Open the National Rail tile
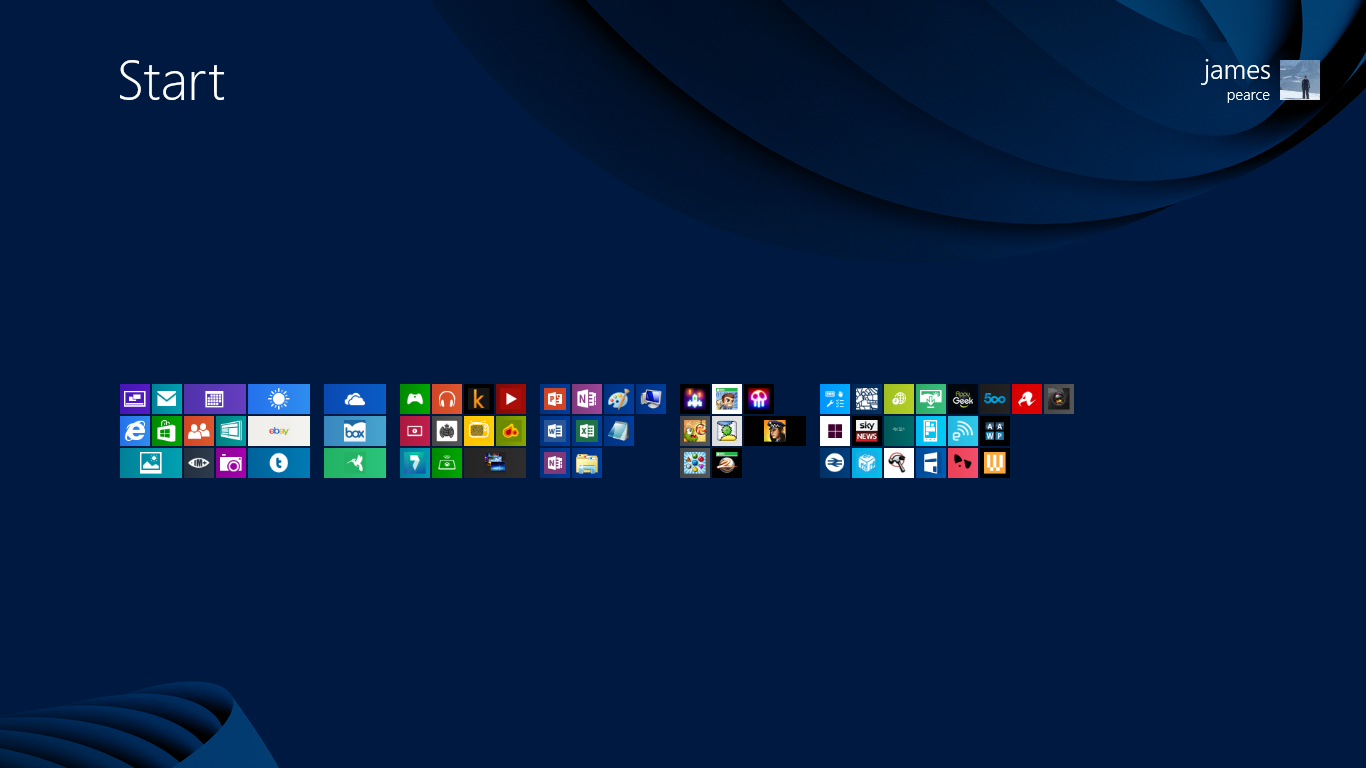 pyautogui.click(x=835, y=463)
